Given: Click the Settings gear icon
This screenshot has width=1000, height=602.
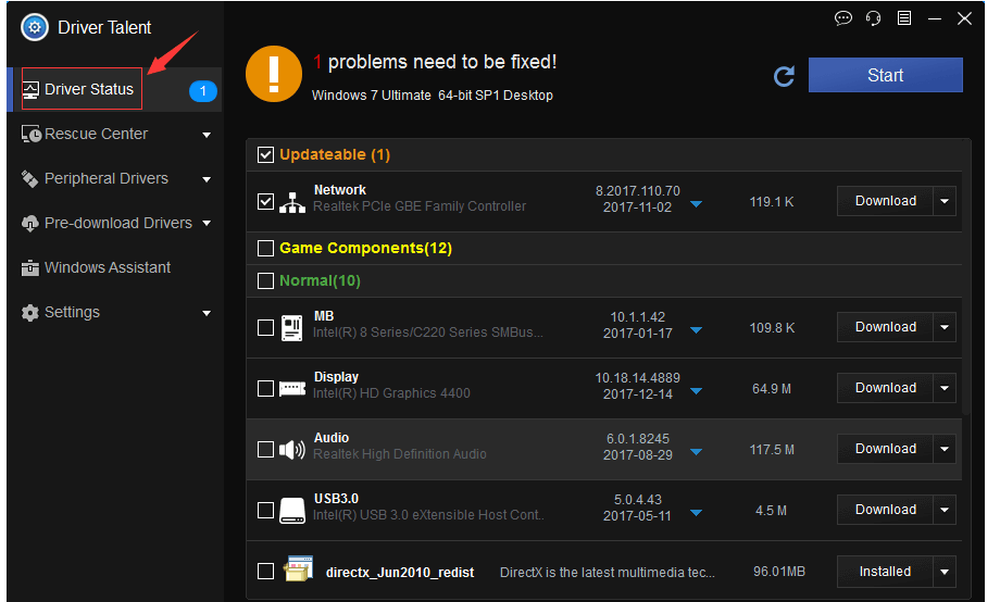Looking at the screenshot, I should pos(30,312).
